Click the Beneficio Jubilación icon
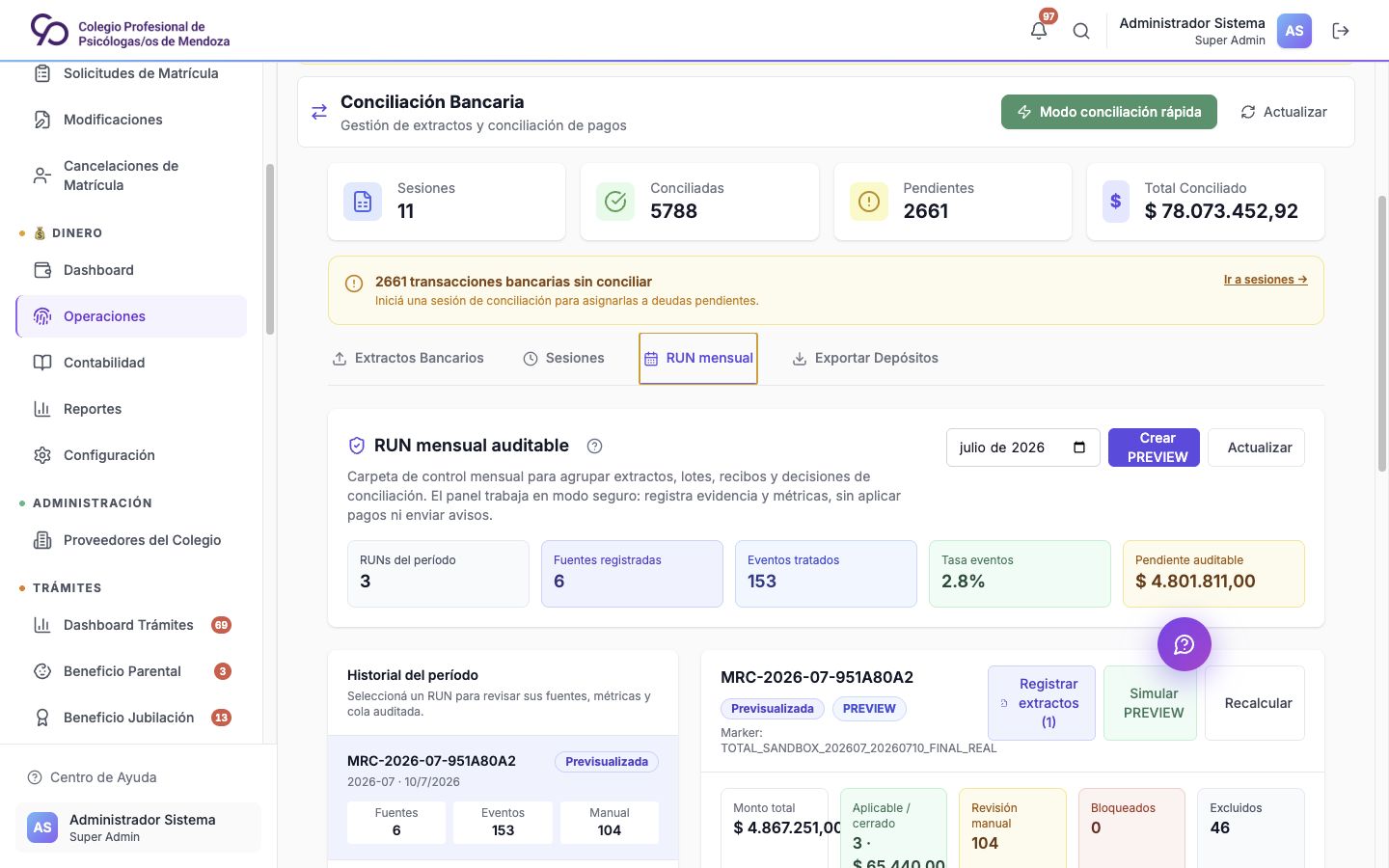 click(42, 718)
